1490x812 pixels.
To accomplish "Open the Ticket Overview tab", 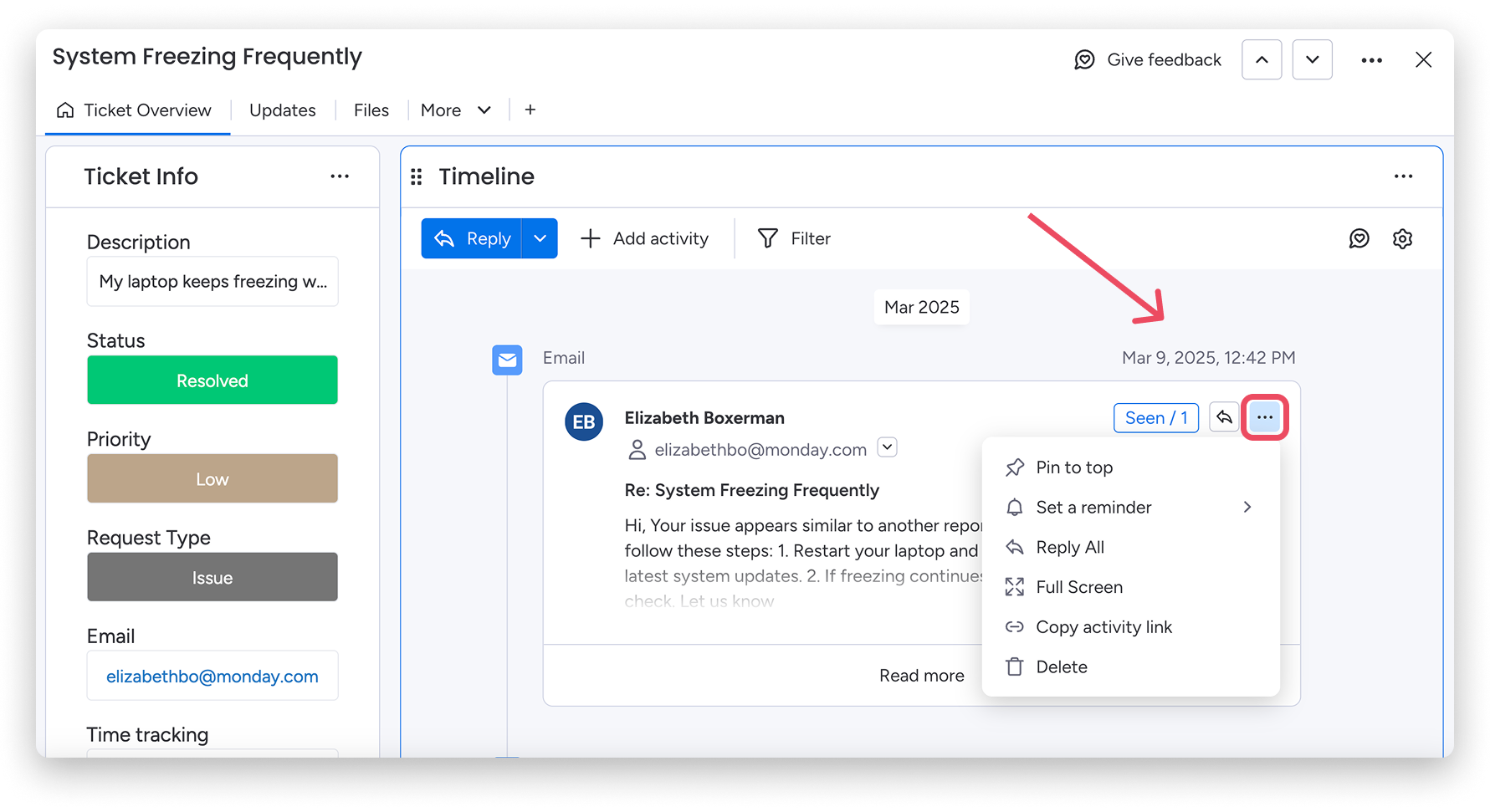I will [x=134, y=110].
